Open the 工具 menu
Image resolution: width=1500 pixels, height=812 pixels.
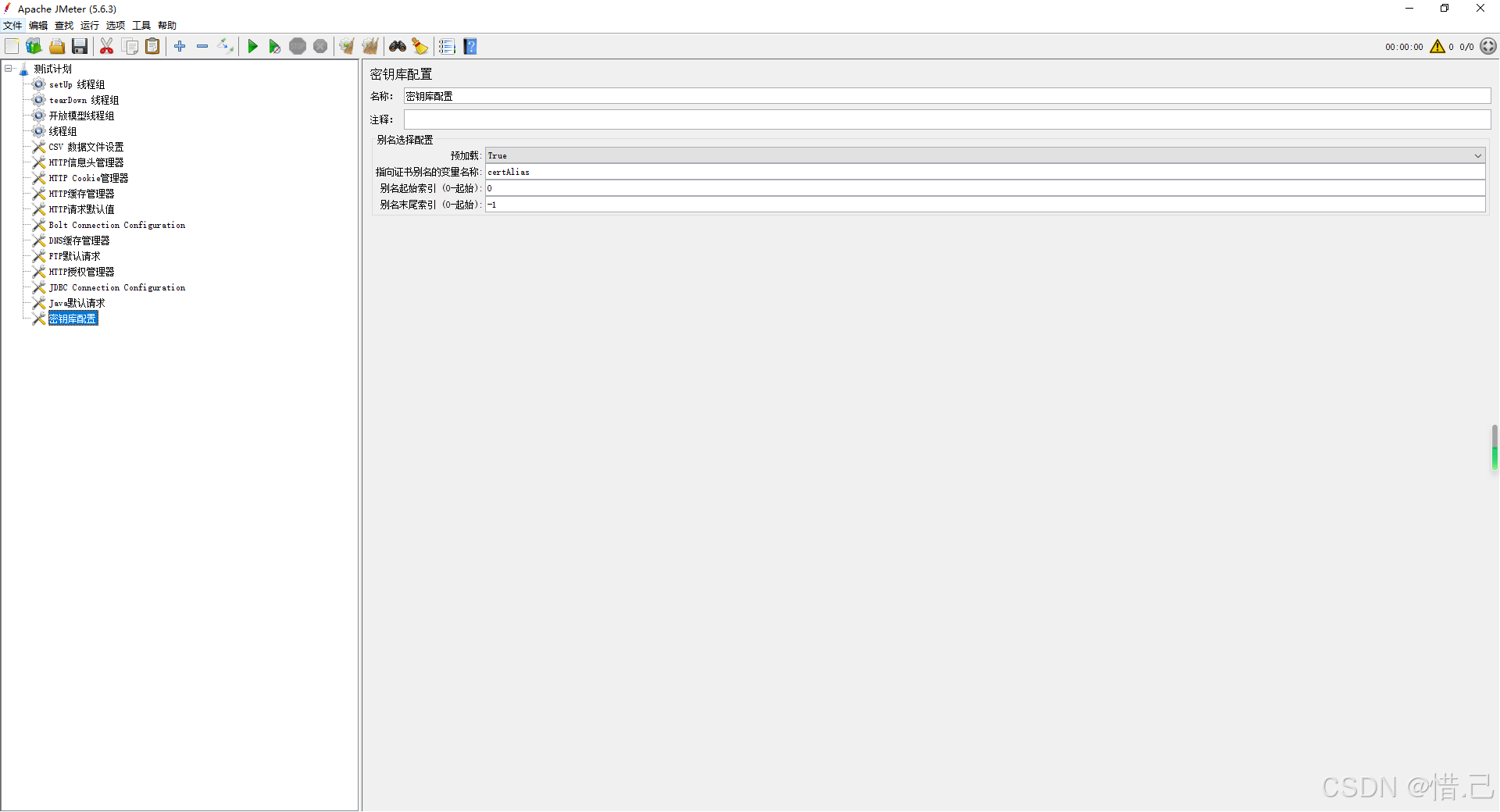coord(141,26)
